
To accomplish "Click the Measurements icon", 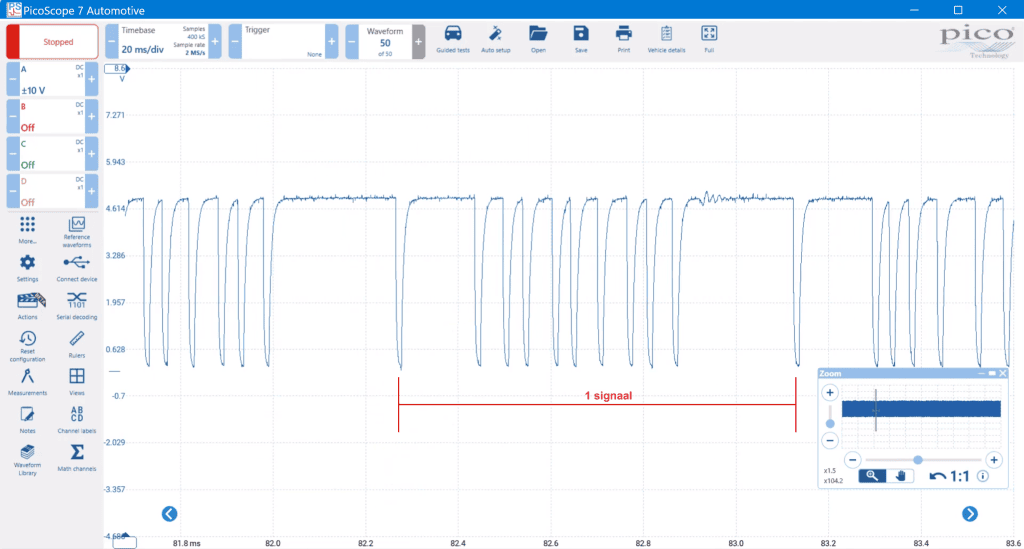I will pos(27,381).
